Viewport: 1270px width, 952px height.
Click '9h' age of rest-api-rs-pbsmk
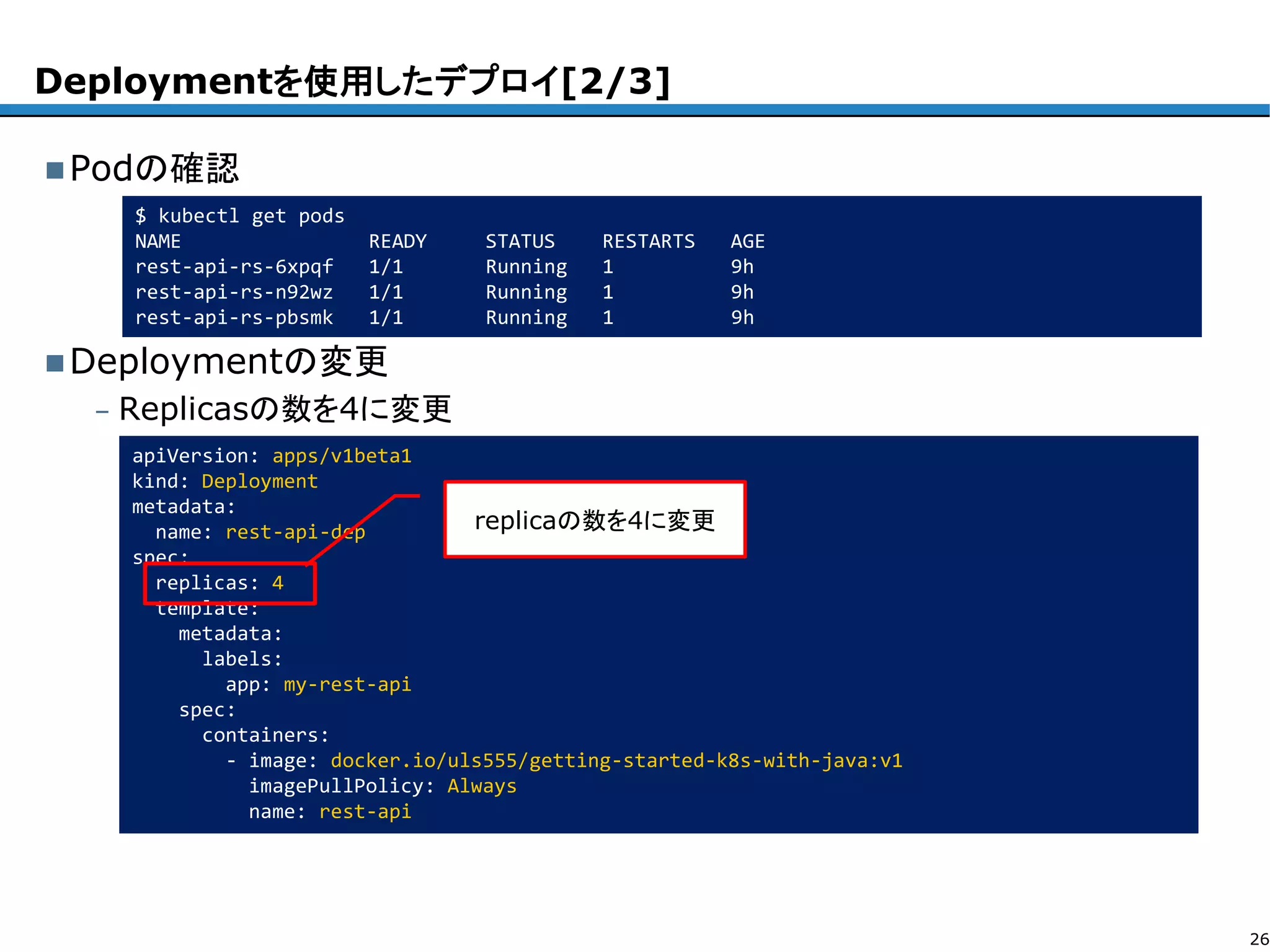pos(742,317)
